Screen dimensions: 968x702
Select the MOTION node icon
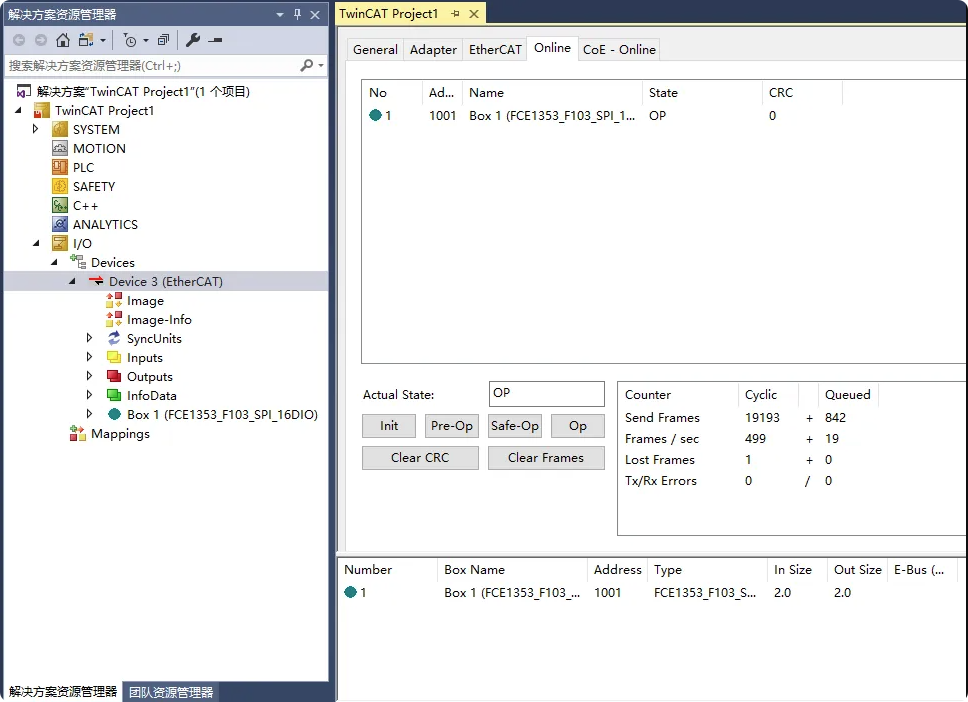[60, 148]
